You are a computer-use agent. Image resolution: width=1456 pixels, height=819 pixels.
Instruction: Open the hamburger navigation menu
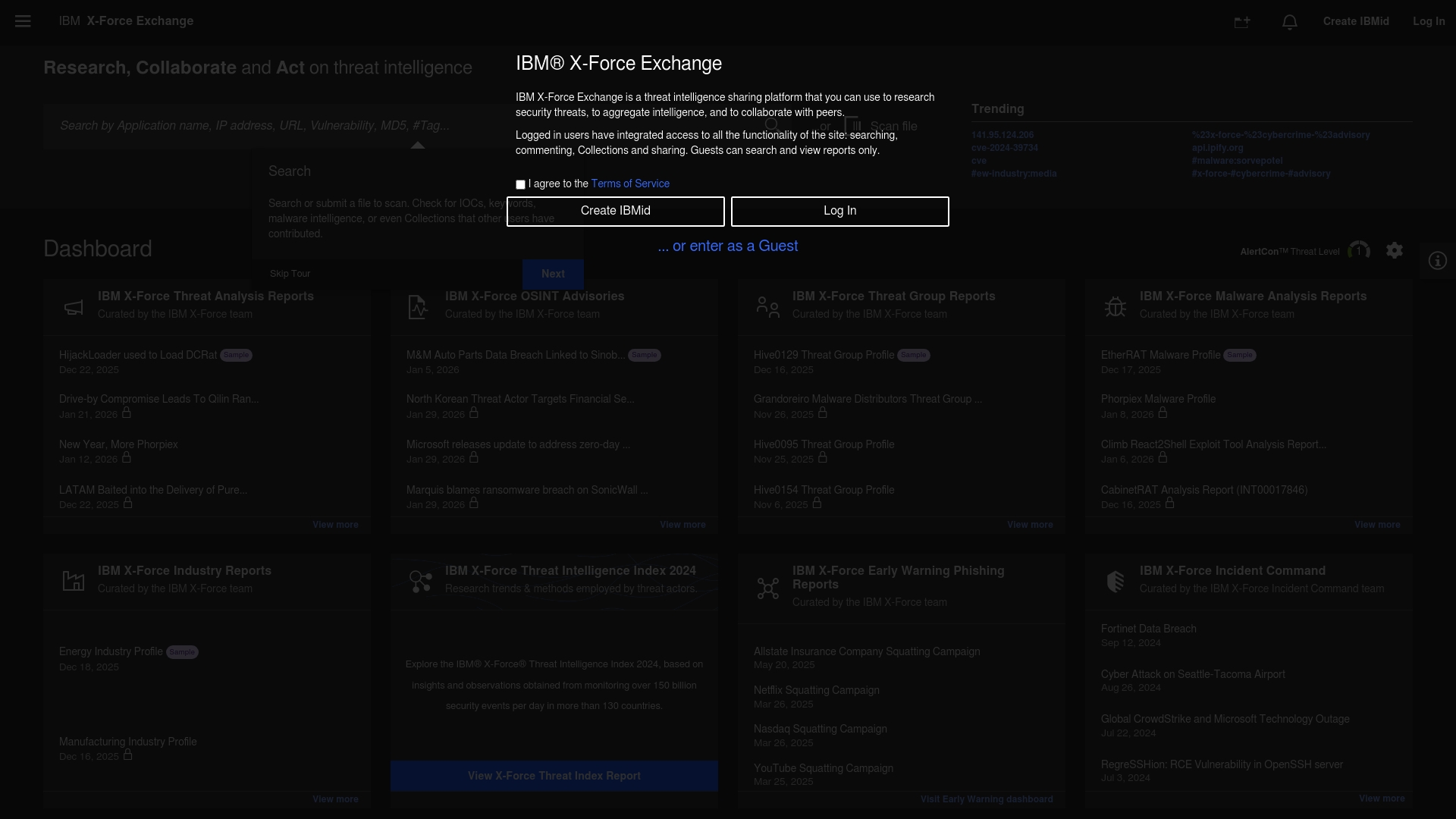[x=23, y=21]
